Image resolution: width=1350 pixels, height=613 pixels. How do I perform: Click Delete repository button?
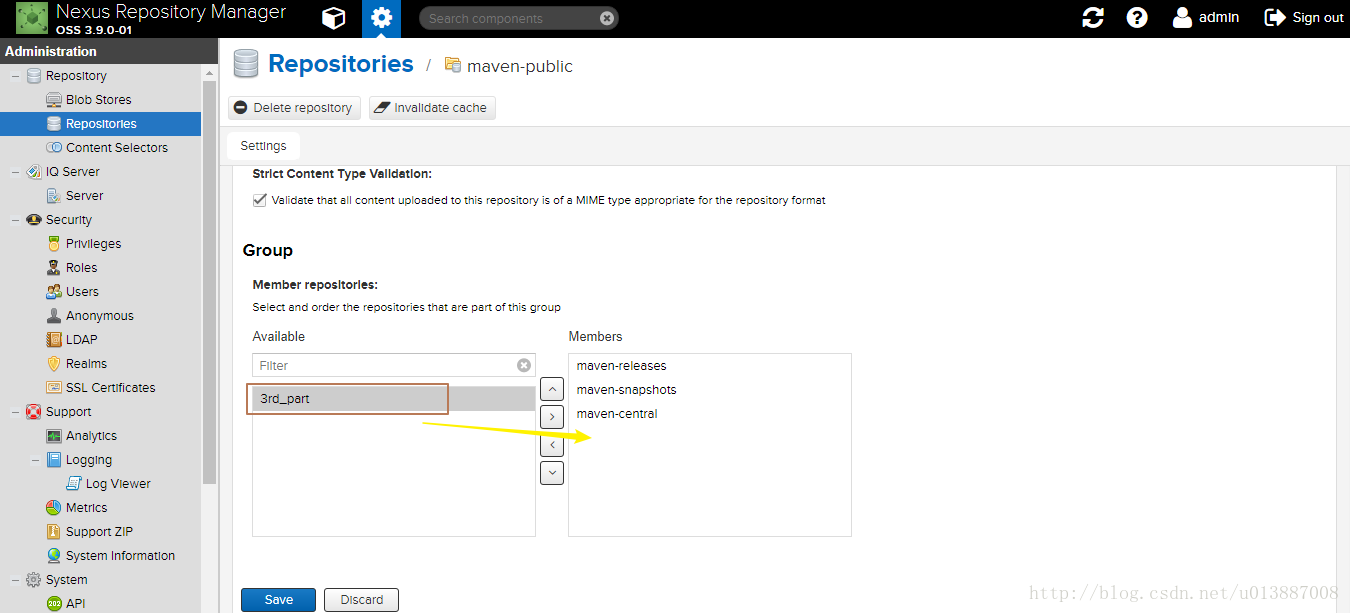point(294,107)
